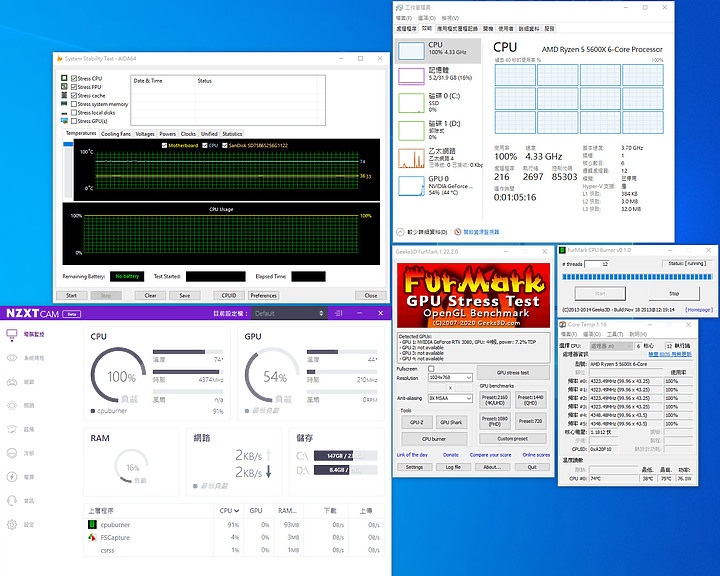Switch to Clocks tab in AIDA64
Viewport: 720px width, 576px height.
(x=188, y=134)
